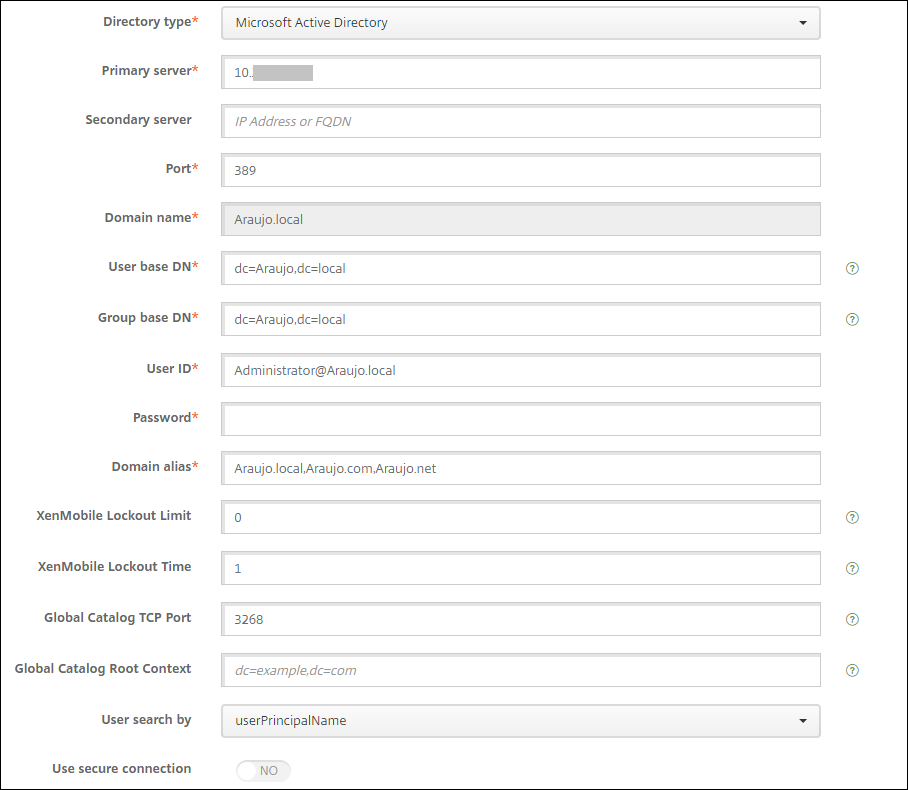This screenshot has height=790, width=908.
Task: Click the Global Catalog TCP Port field
Action: [x=520, y=620]
